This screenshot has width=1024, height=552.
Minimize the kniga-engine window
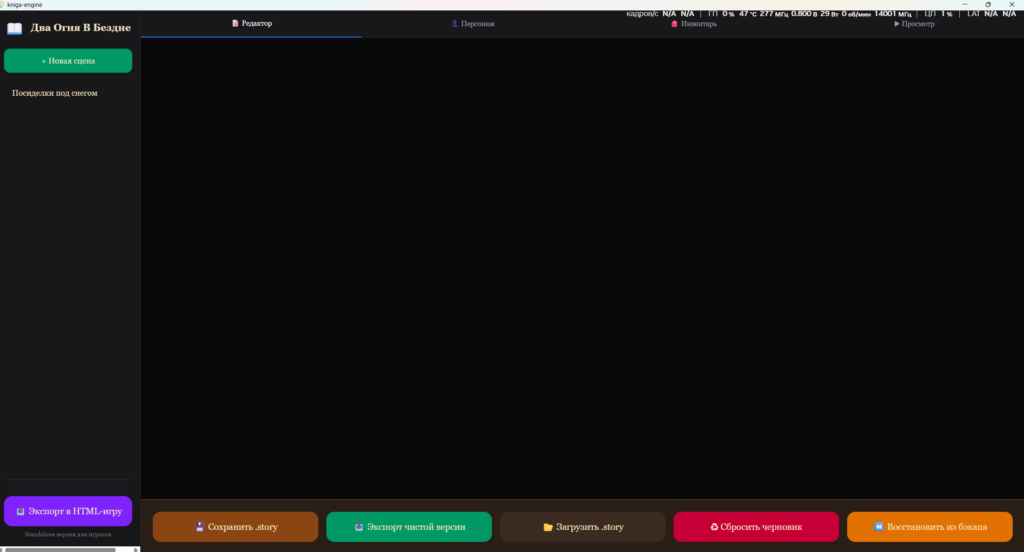tap(962, 4)
